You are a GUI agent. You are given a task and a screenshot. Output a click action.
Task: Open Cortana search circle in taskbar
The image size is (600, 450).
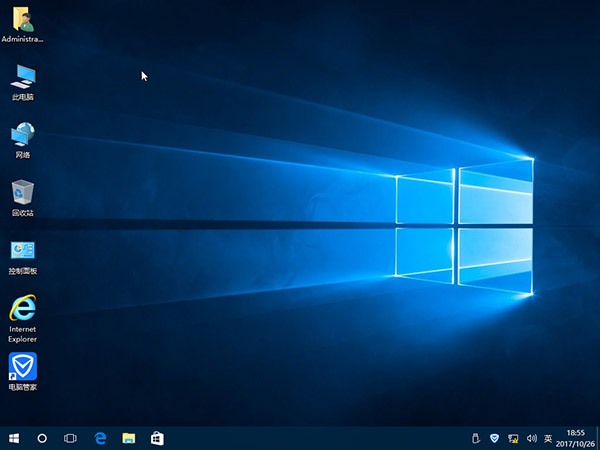[42, 438]
